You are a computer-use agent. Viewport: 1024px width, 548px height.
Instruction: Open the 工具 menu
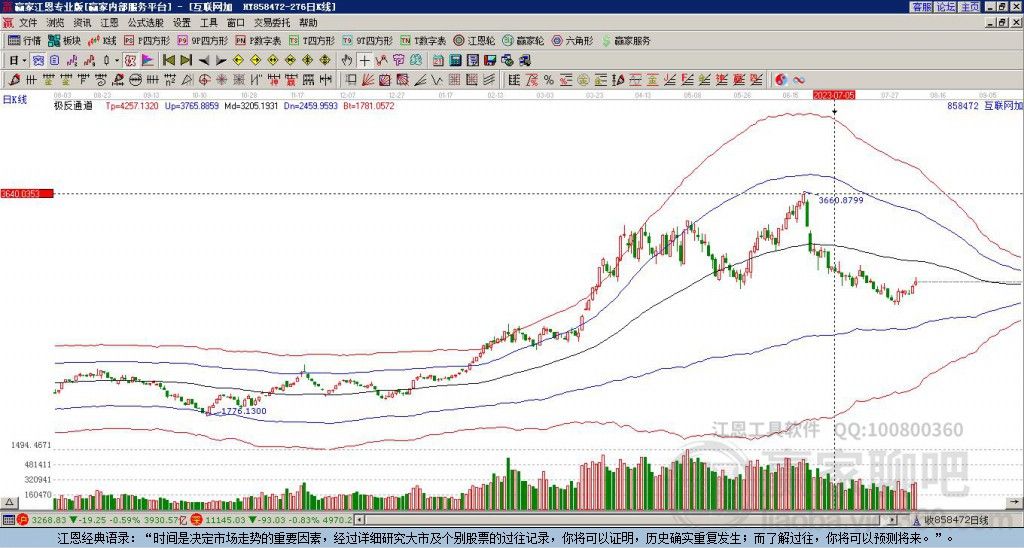[x=208, y=22]
